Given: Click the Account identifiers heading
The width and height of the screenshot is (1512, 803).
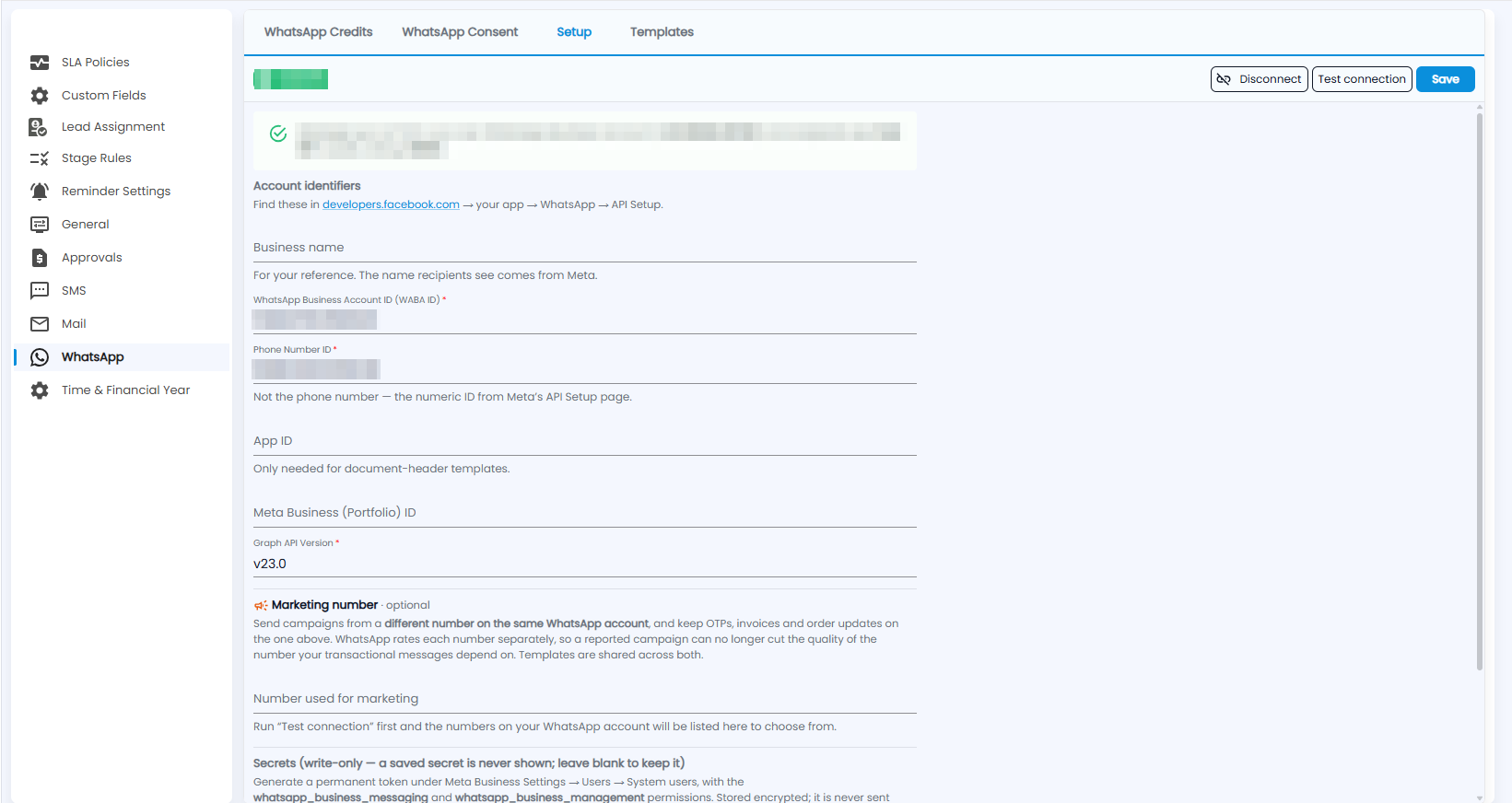Looking at the screenshot, I should 307,186.
